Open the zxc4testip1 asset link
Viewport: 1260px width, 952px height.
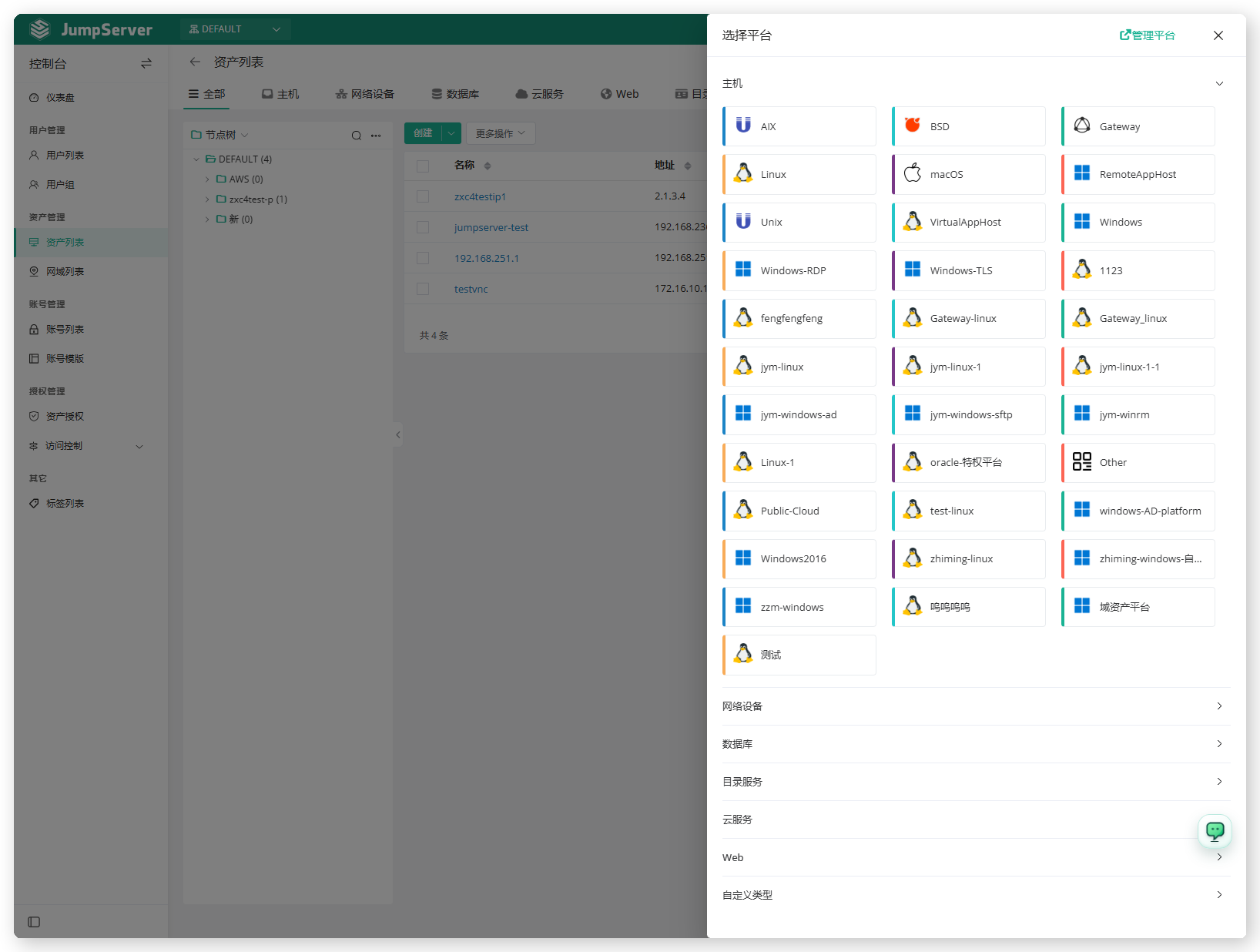point(480,196)
